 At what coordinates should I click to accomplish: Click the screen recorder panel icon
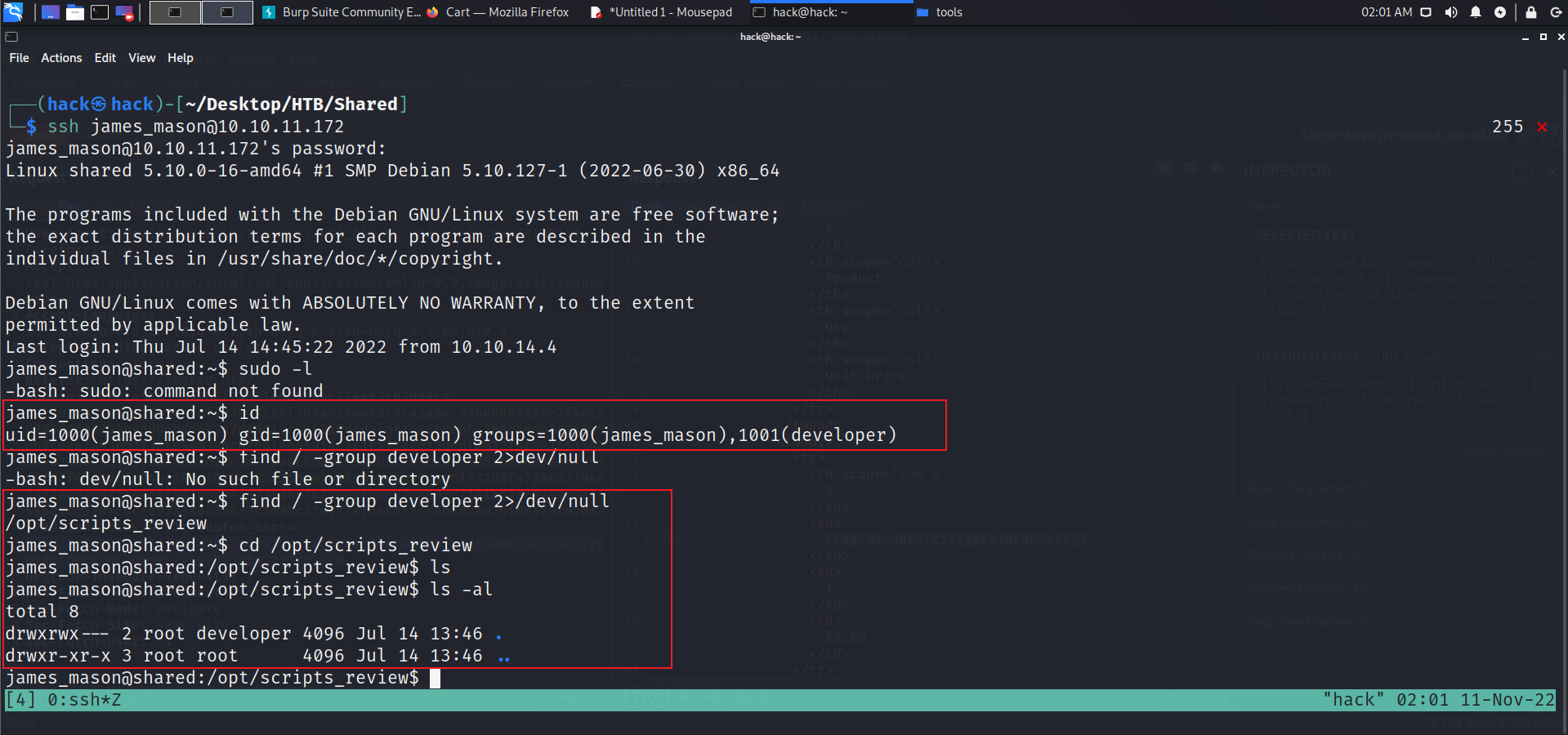pyautogui.click(x=124, y=12)
